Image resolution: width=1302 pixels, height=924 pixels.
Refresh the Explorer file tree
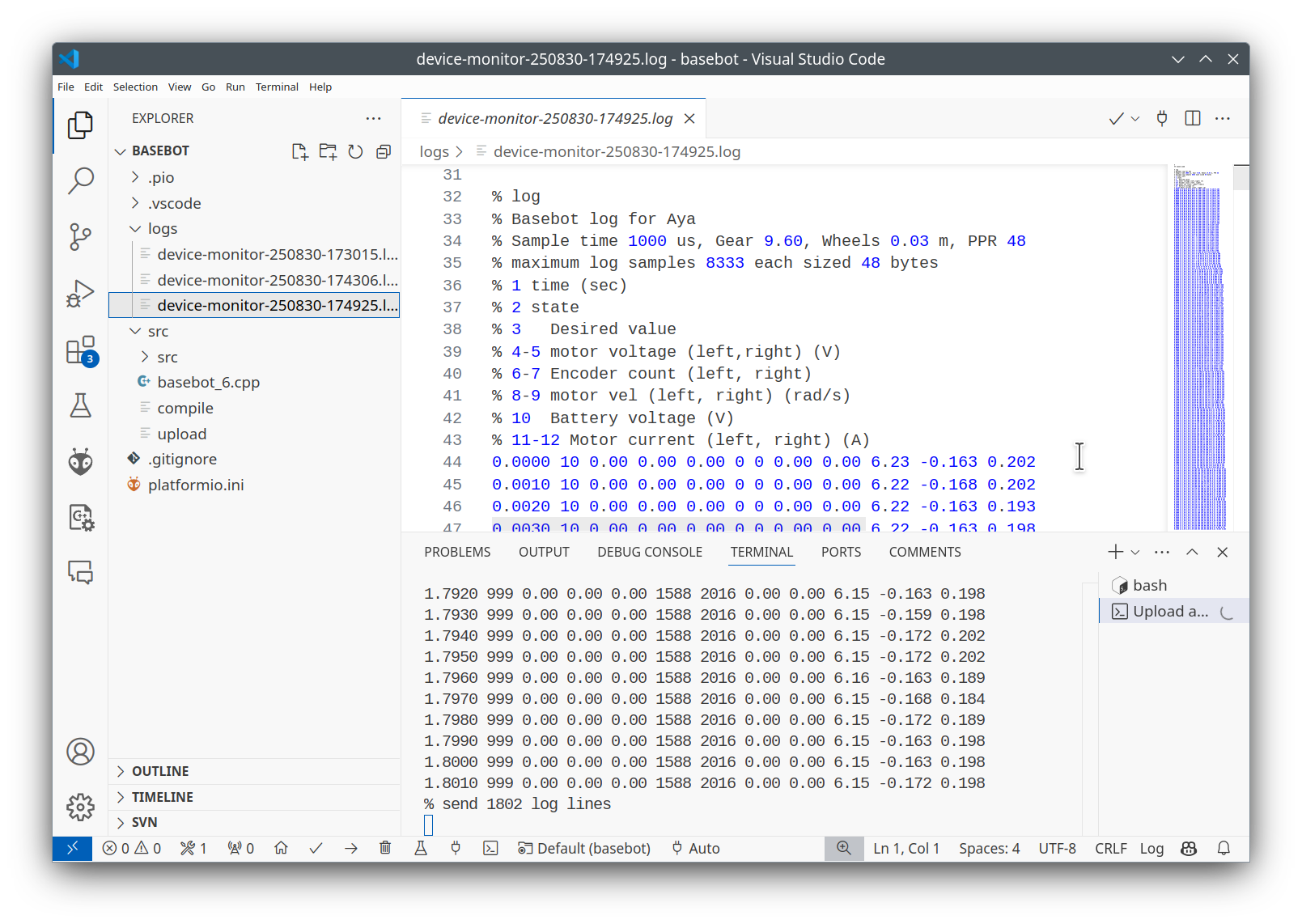pos(355,151)
